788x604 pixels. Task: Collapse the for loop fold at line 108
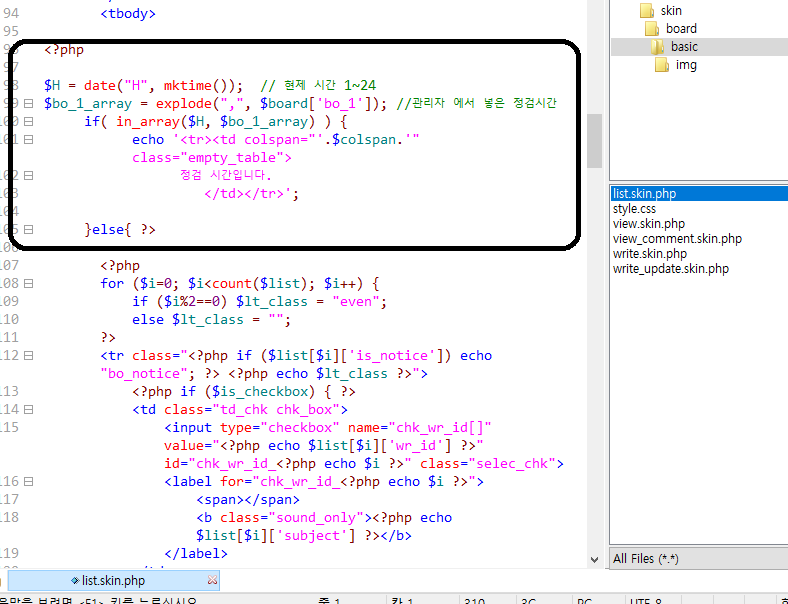point(28,284)
